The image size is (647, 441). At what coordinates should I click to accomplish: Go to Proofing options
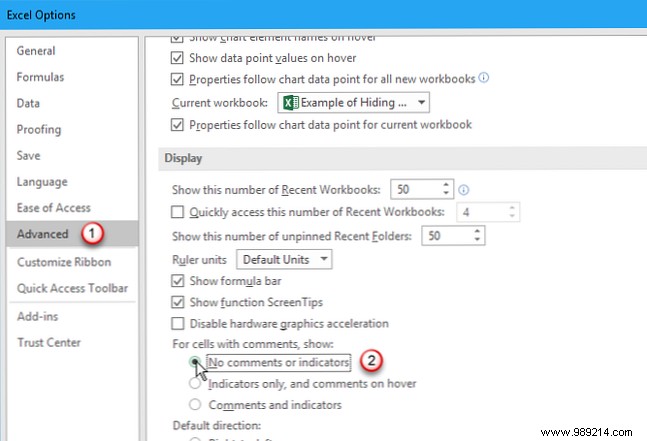pos(39,130)
